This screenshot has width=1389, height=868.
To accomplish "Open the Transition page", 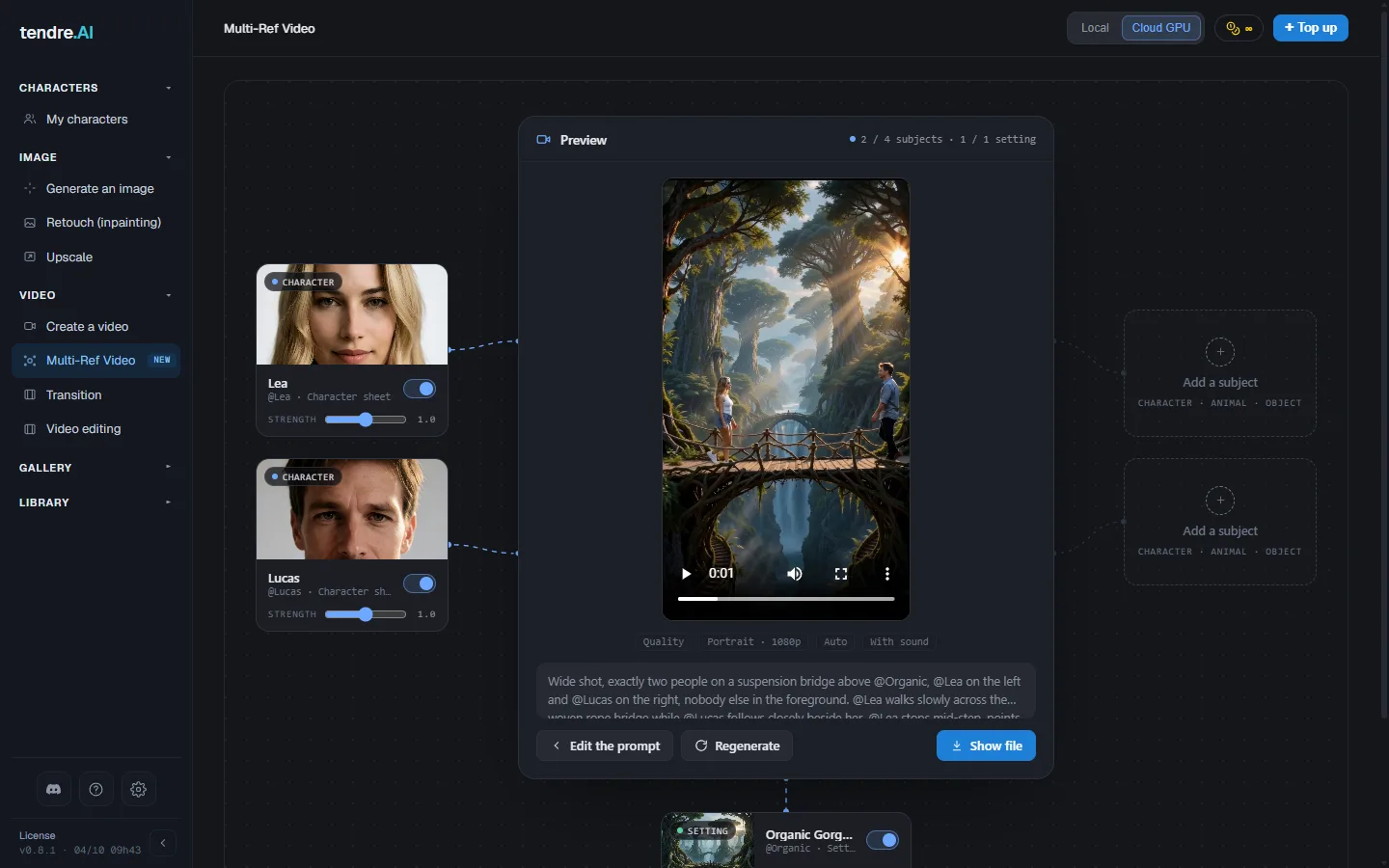I will [x=95, y=395].
